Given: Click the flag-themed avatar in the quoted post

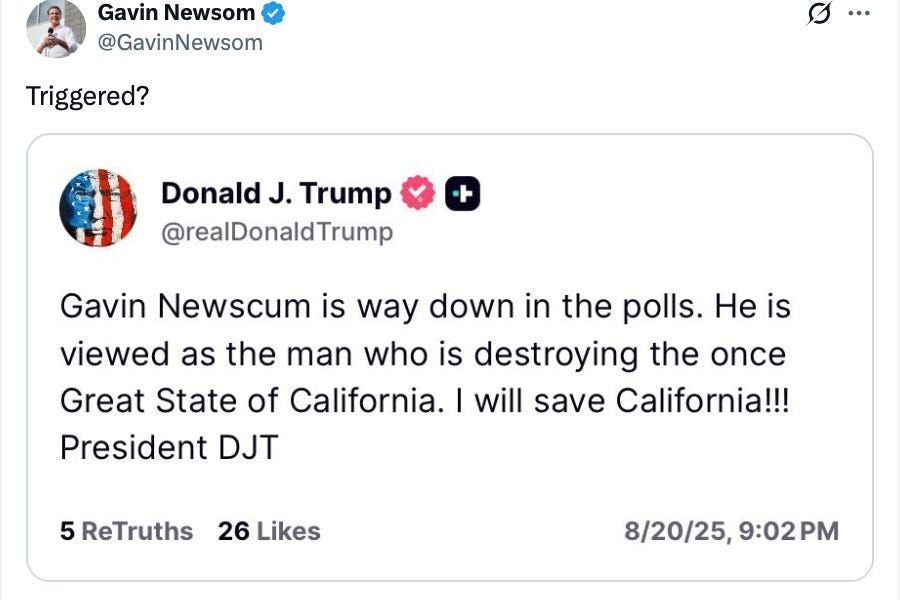Looking at the screenshot, I should [x=98, y=208].
